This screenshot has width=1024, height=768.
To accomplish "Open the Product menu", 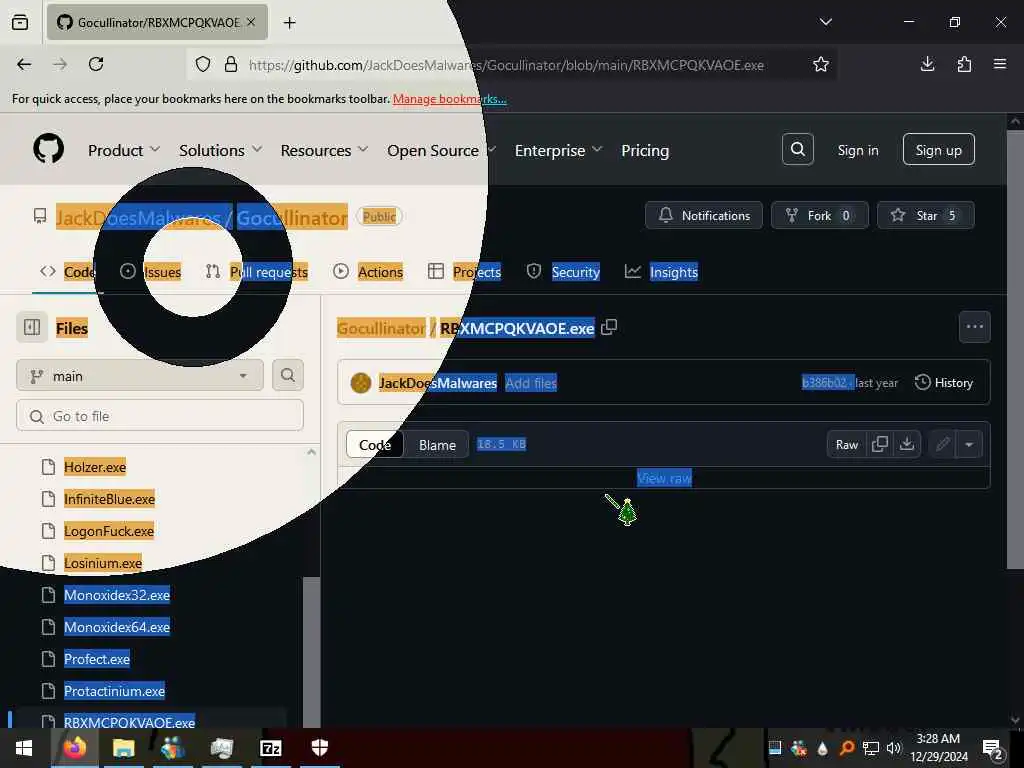I will point(123,150).
